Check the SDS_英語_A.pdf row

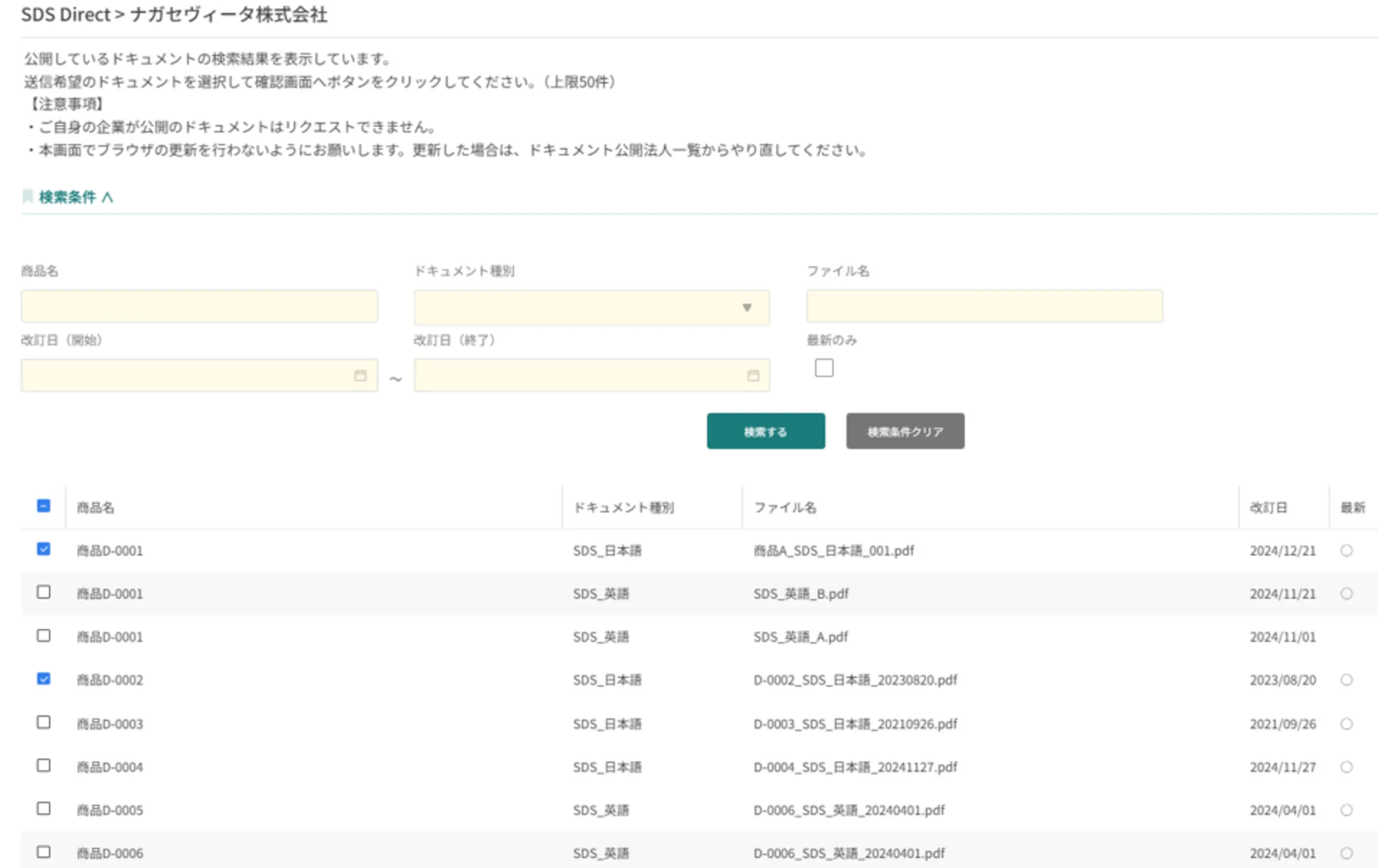pos(43,636)
